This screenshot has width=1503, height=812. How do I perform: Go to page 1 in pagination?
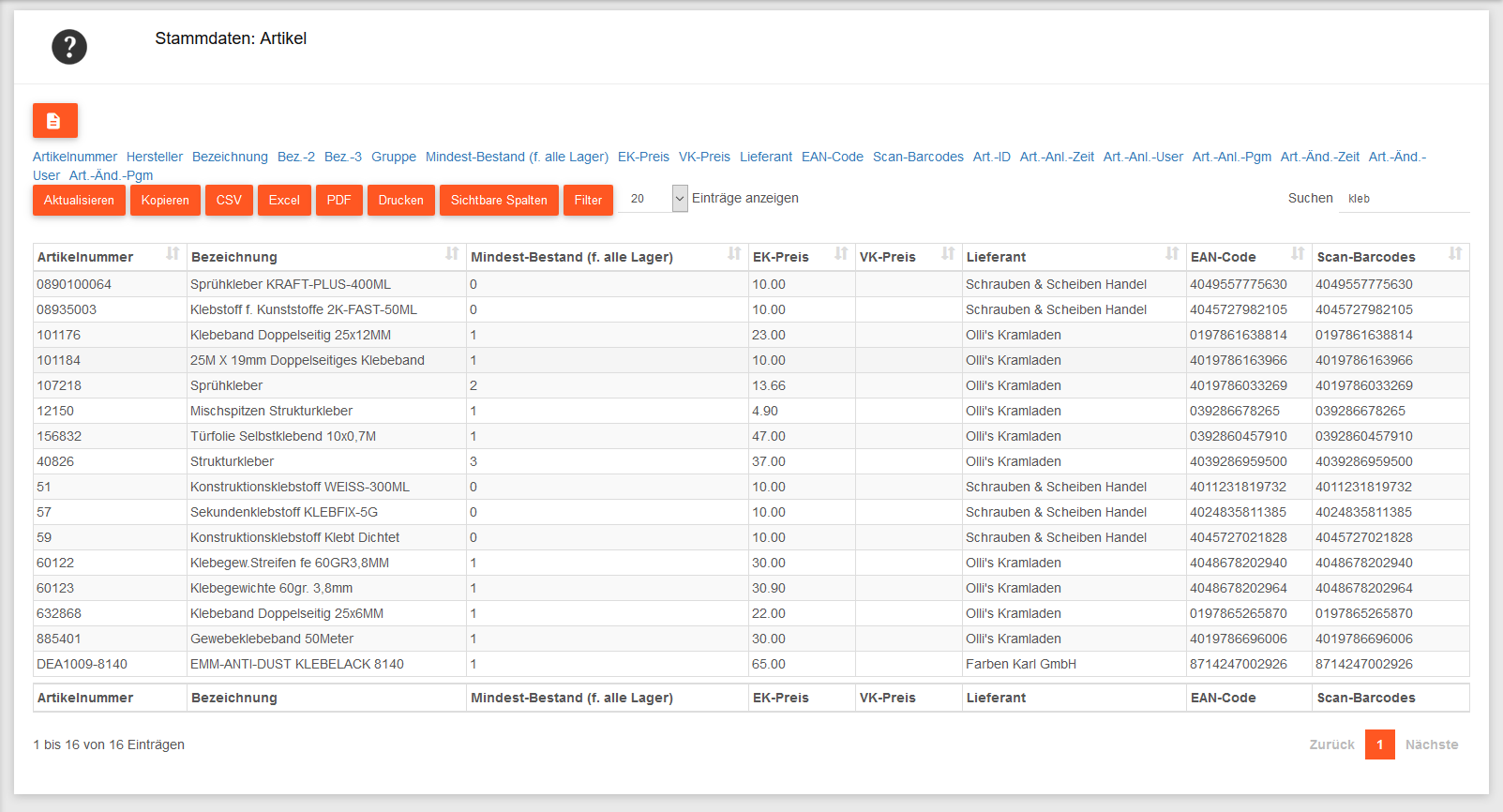pyautogui.click(x=1379, y=744)
